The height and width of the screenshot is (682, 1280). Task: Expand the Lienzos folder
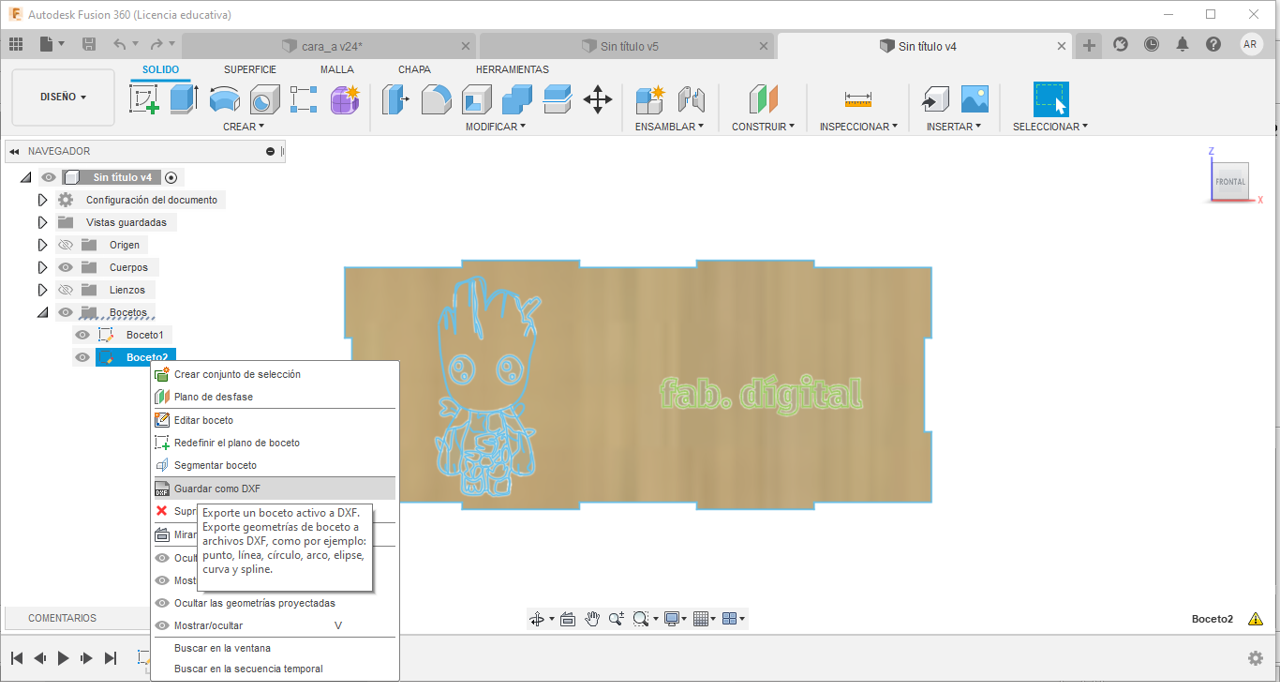42,290
